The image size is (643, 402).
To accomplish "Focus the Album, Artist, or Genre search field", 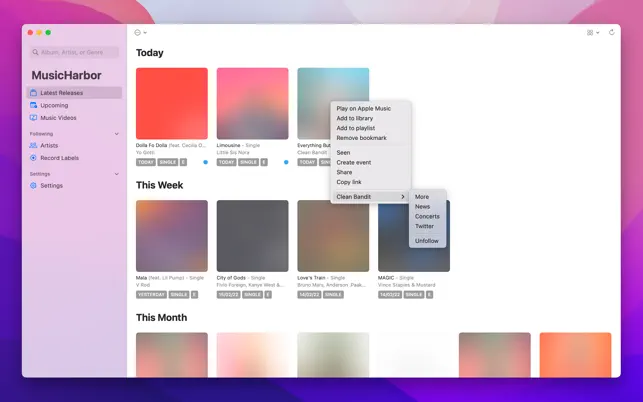I will click(74, 52).
